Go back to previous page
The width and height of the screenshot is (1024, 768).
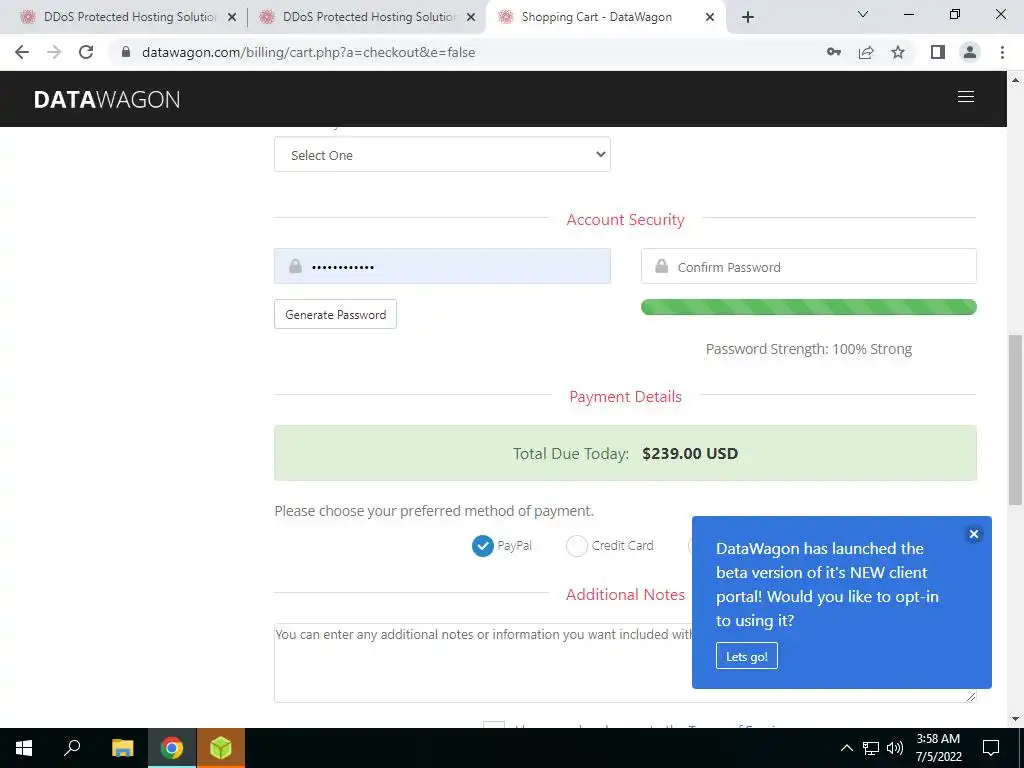22,52
